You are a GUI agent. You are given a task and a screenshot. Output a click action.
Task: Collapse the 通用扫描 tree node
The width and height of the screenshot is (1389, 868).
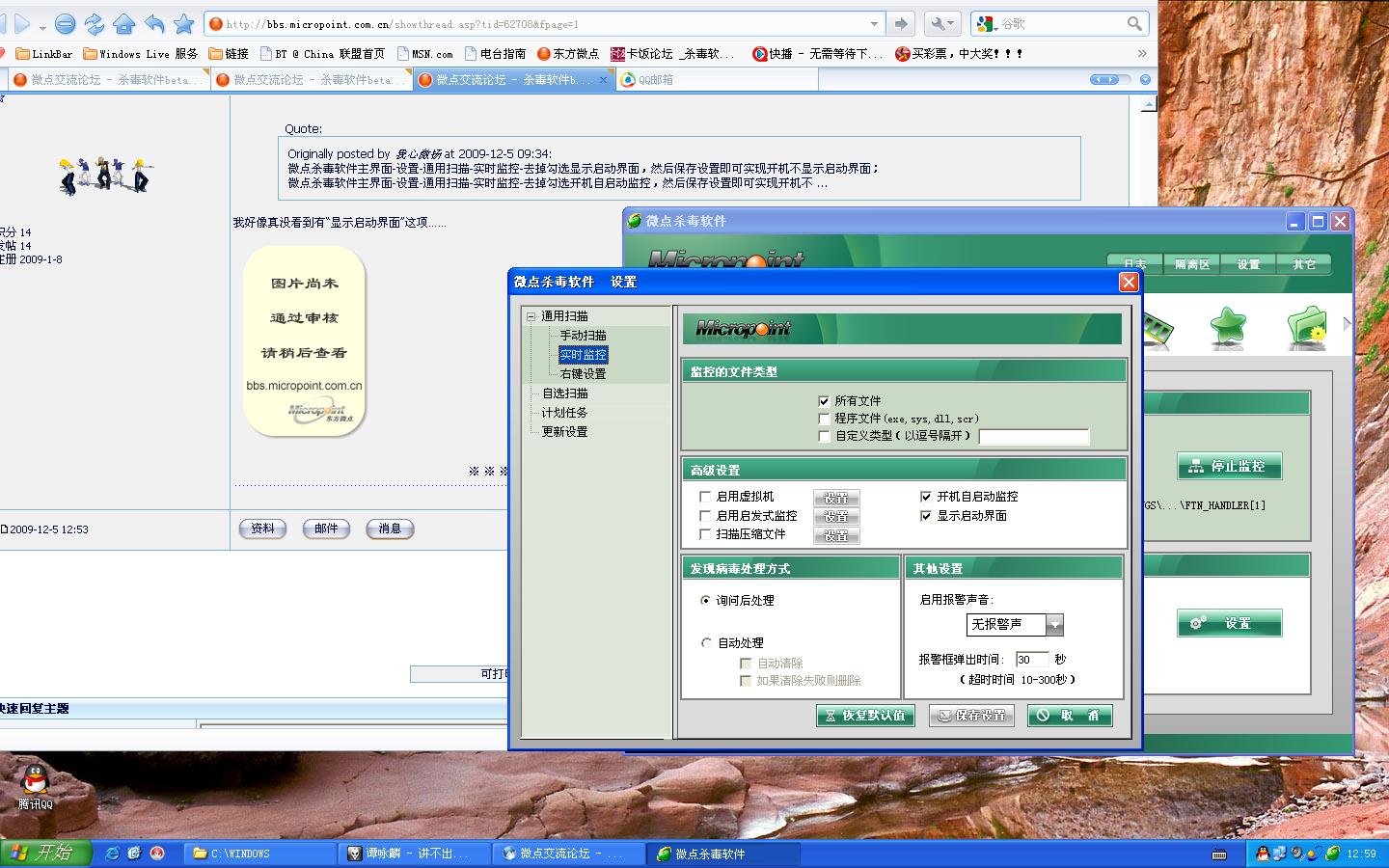[531, 316]
